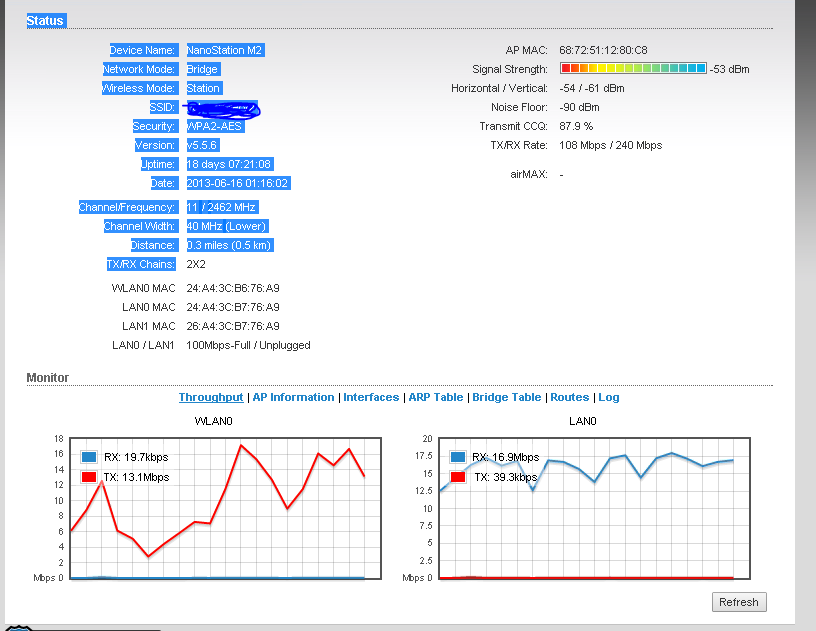Click the "Channel/Frequency:" label
The height and width of the screenshot is (631, 816).
point(127,207)
